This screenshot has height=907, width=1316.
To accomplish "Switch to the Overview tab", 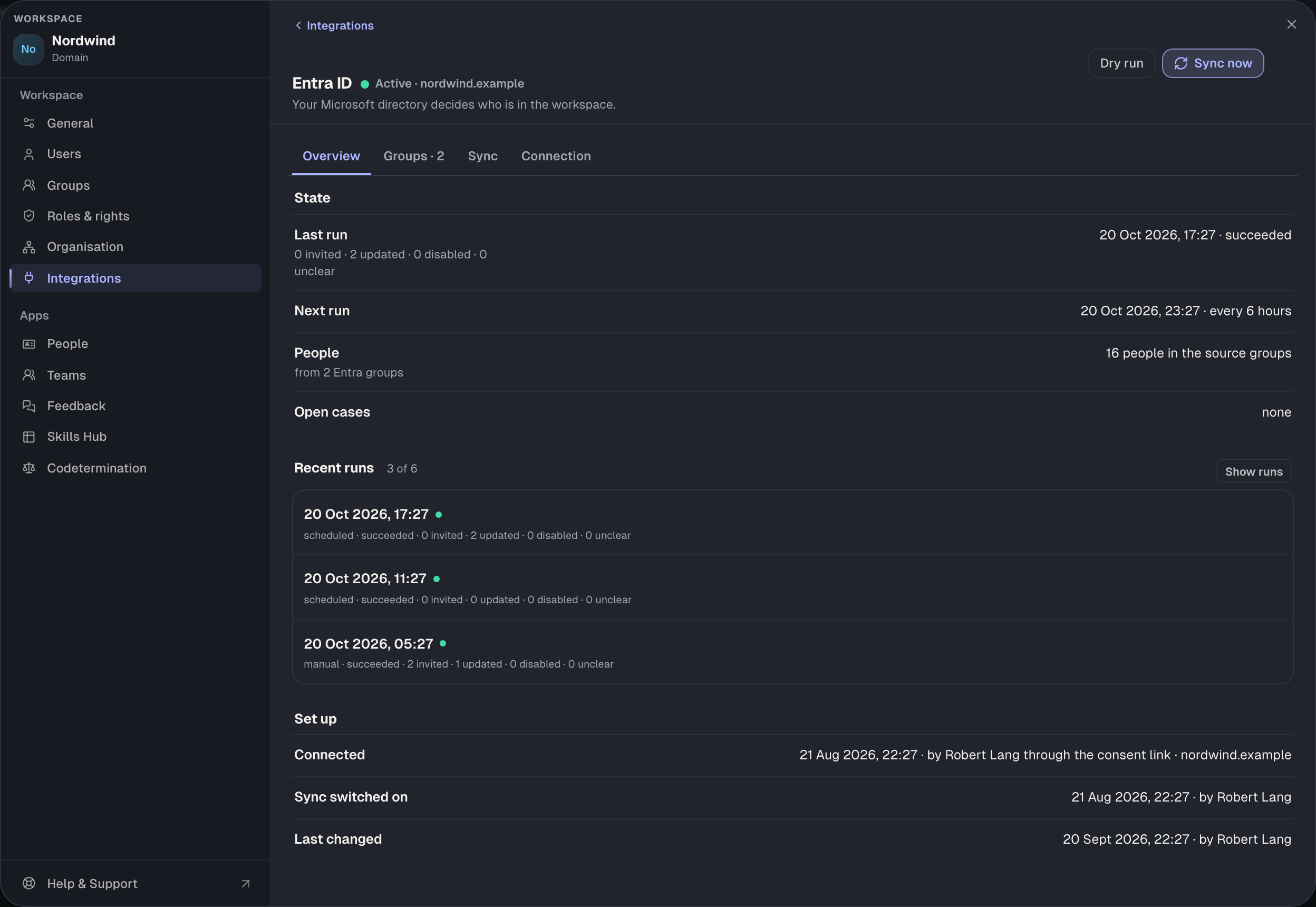I will click(x=331, y=156).
